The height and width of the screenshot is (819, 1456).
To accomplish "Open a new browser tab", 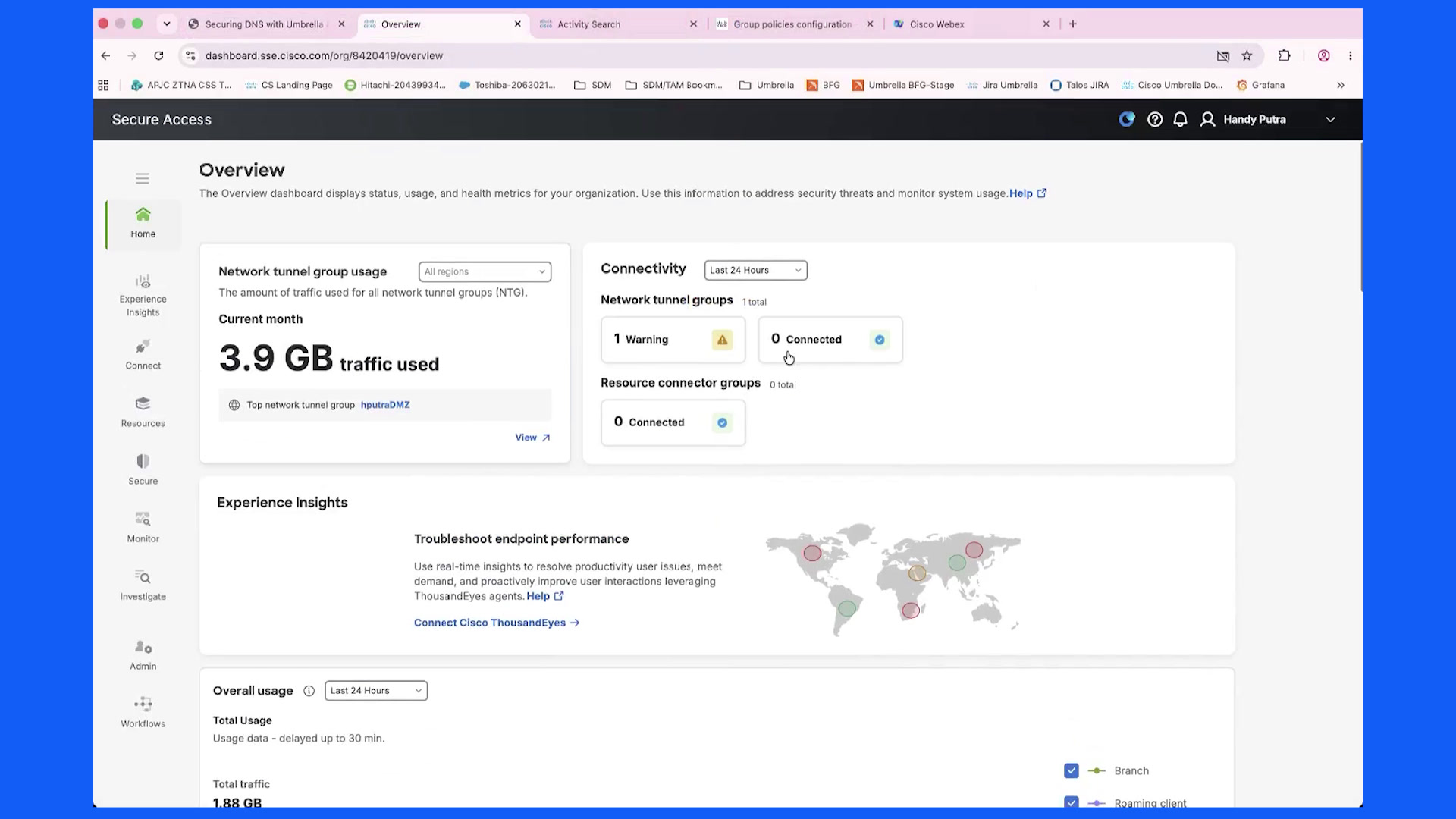I will (x=1072, y=24).
